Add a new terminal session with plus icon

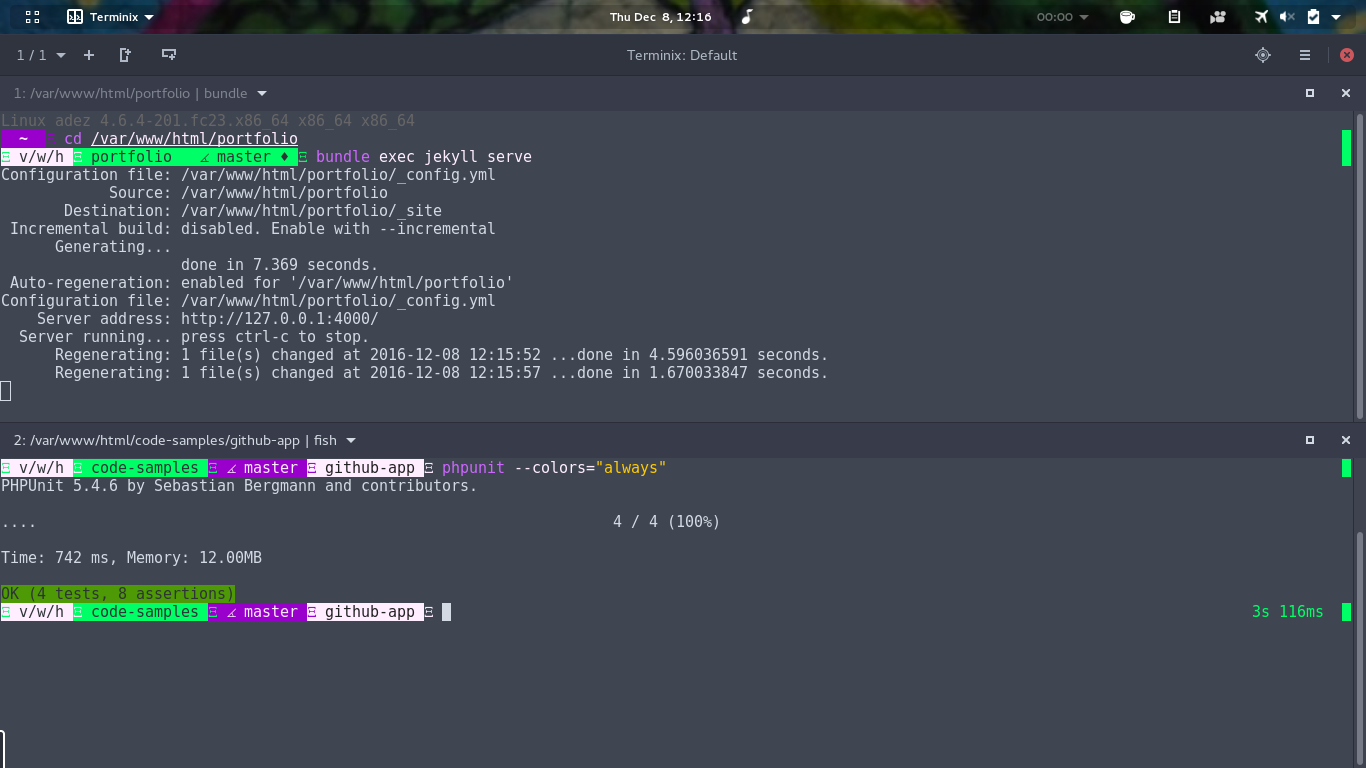point(89,55)
